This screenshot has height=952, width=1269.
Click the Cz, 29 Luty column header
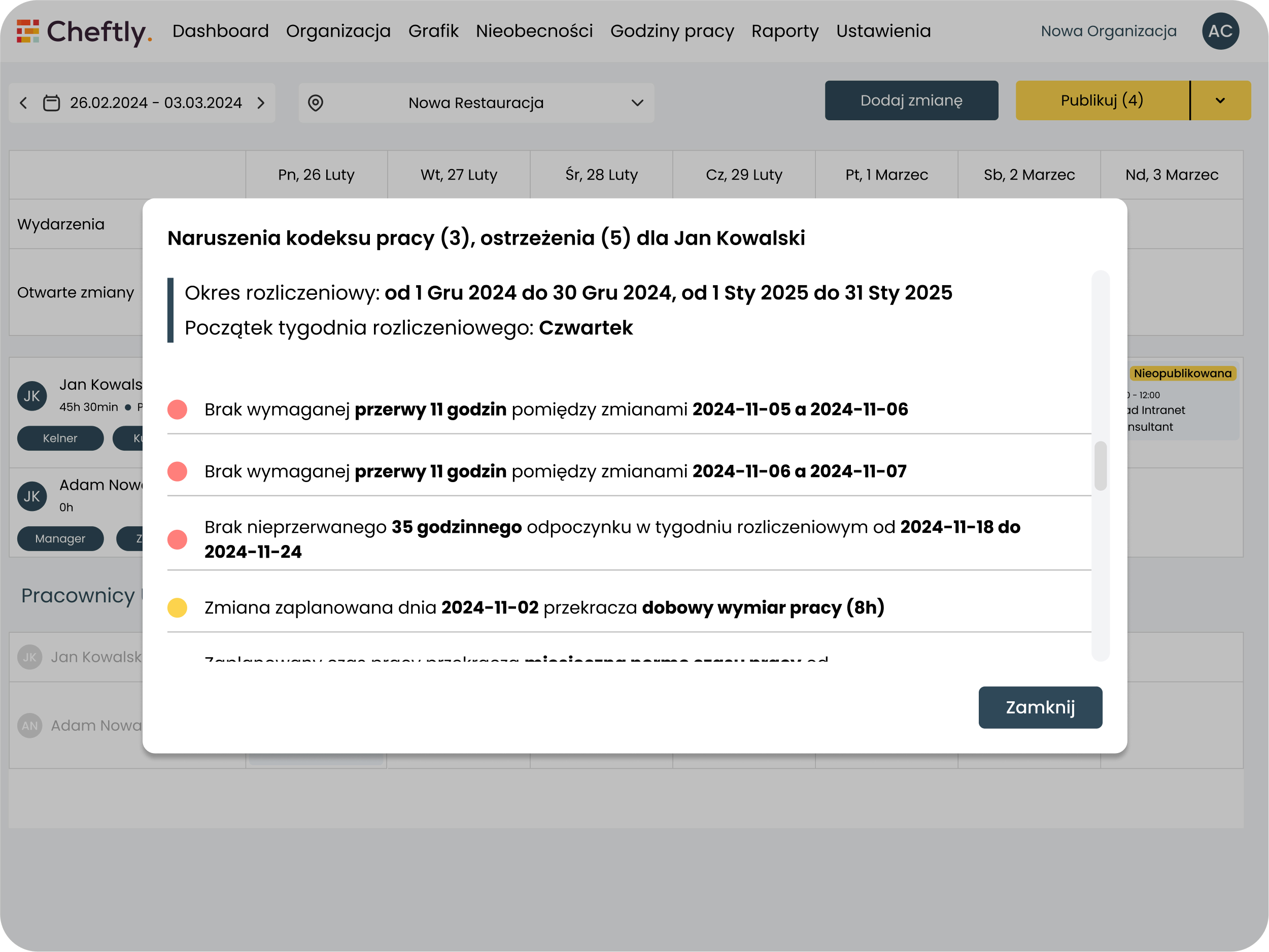point(743,175)
